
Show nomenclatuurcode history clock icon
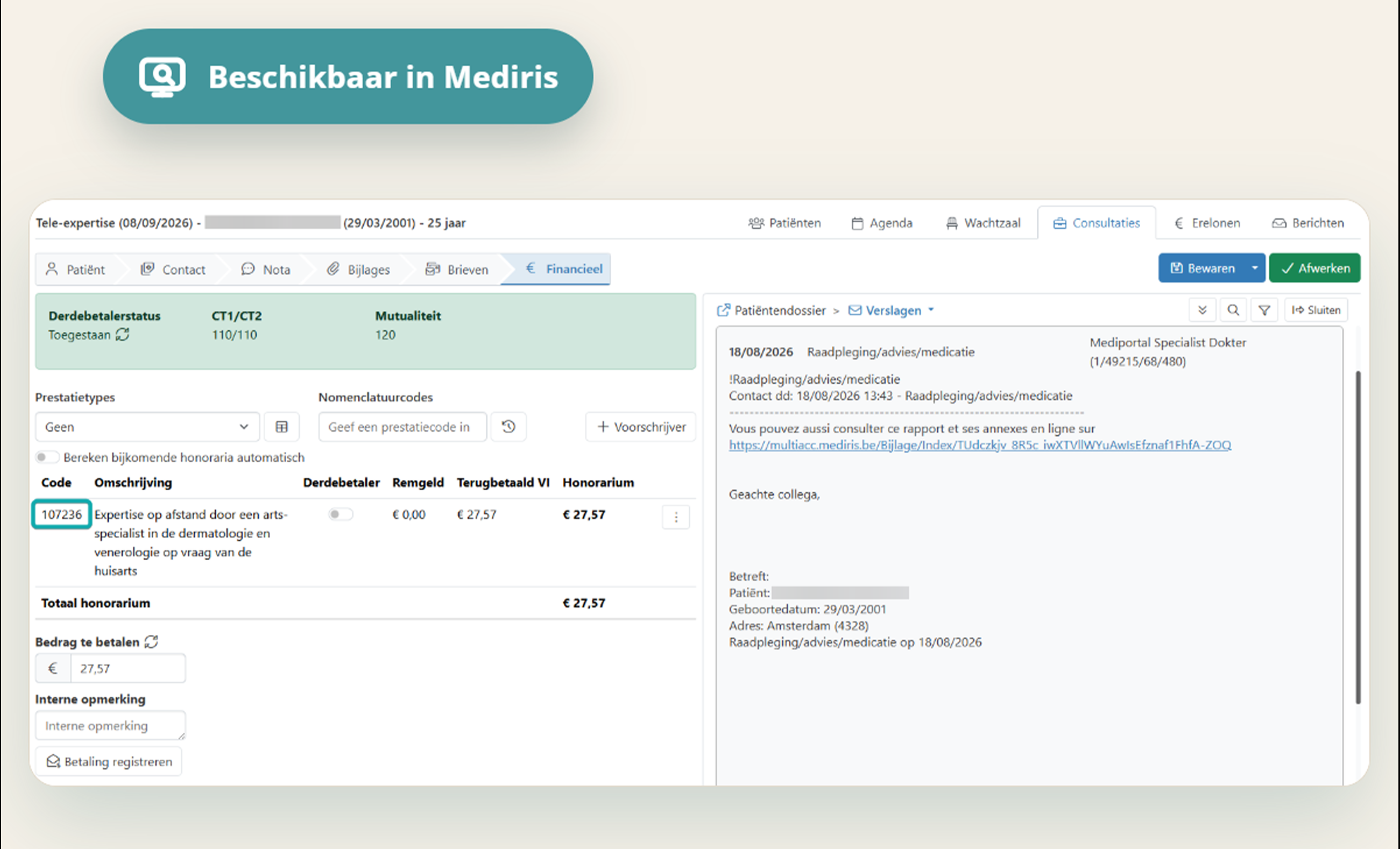[508, 427]
